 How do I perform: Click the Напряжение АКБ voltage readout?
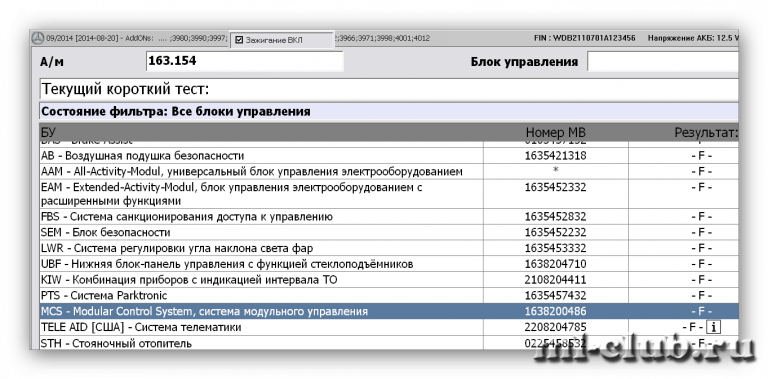pos(693,38)
